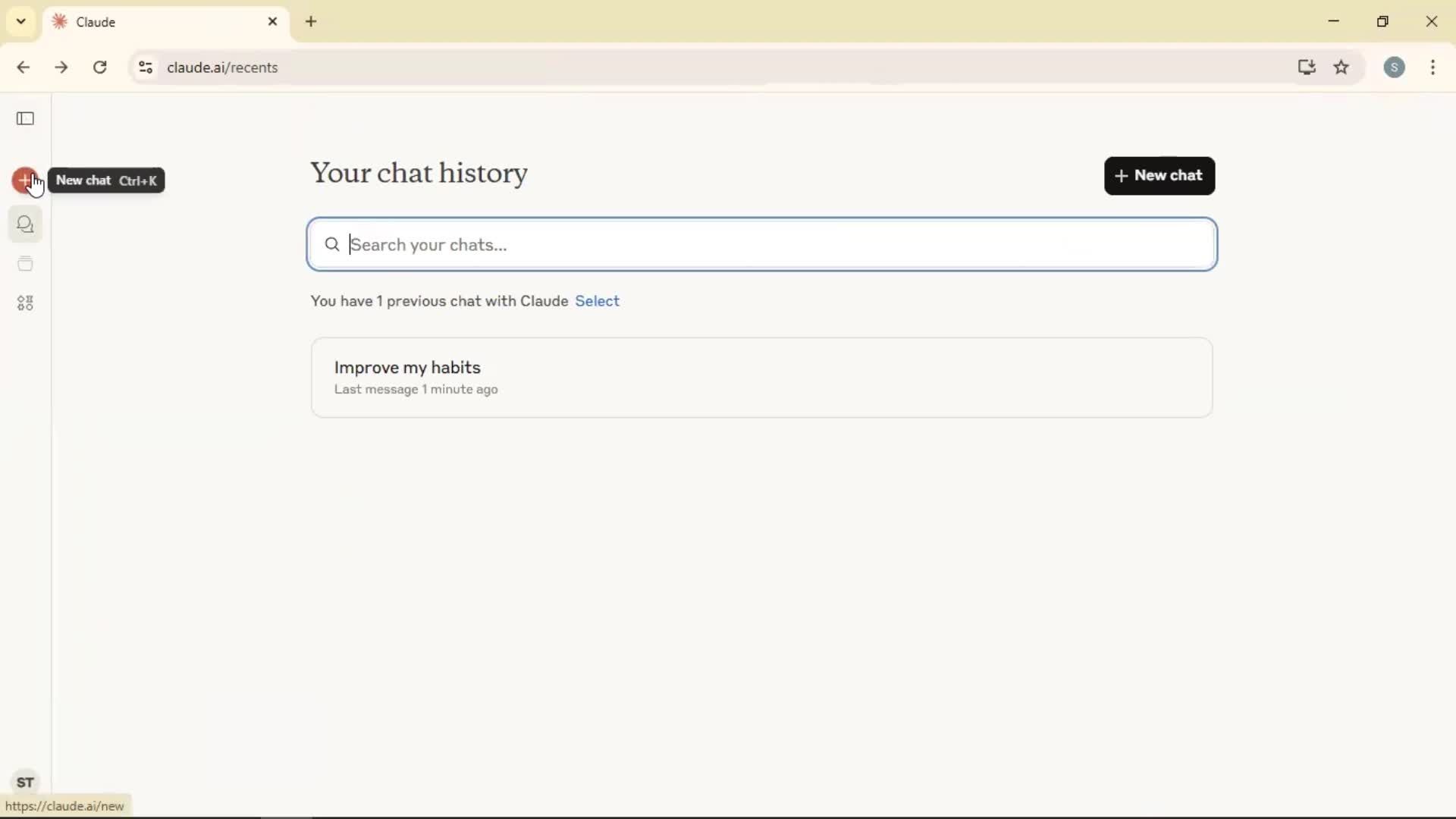Bookmark this page with the star icon
Screen dimensions: 1456x819
(1341, 67)
